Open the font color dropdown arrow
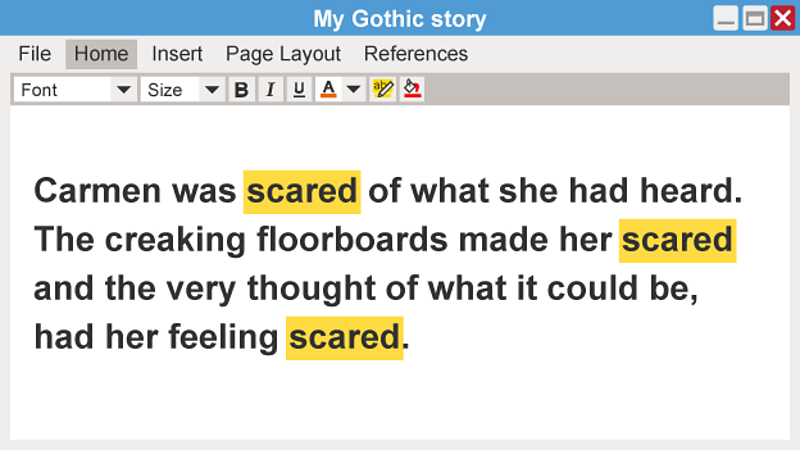Viewport: 800px width, 450px height. click(353, 90)
